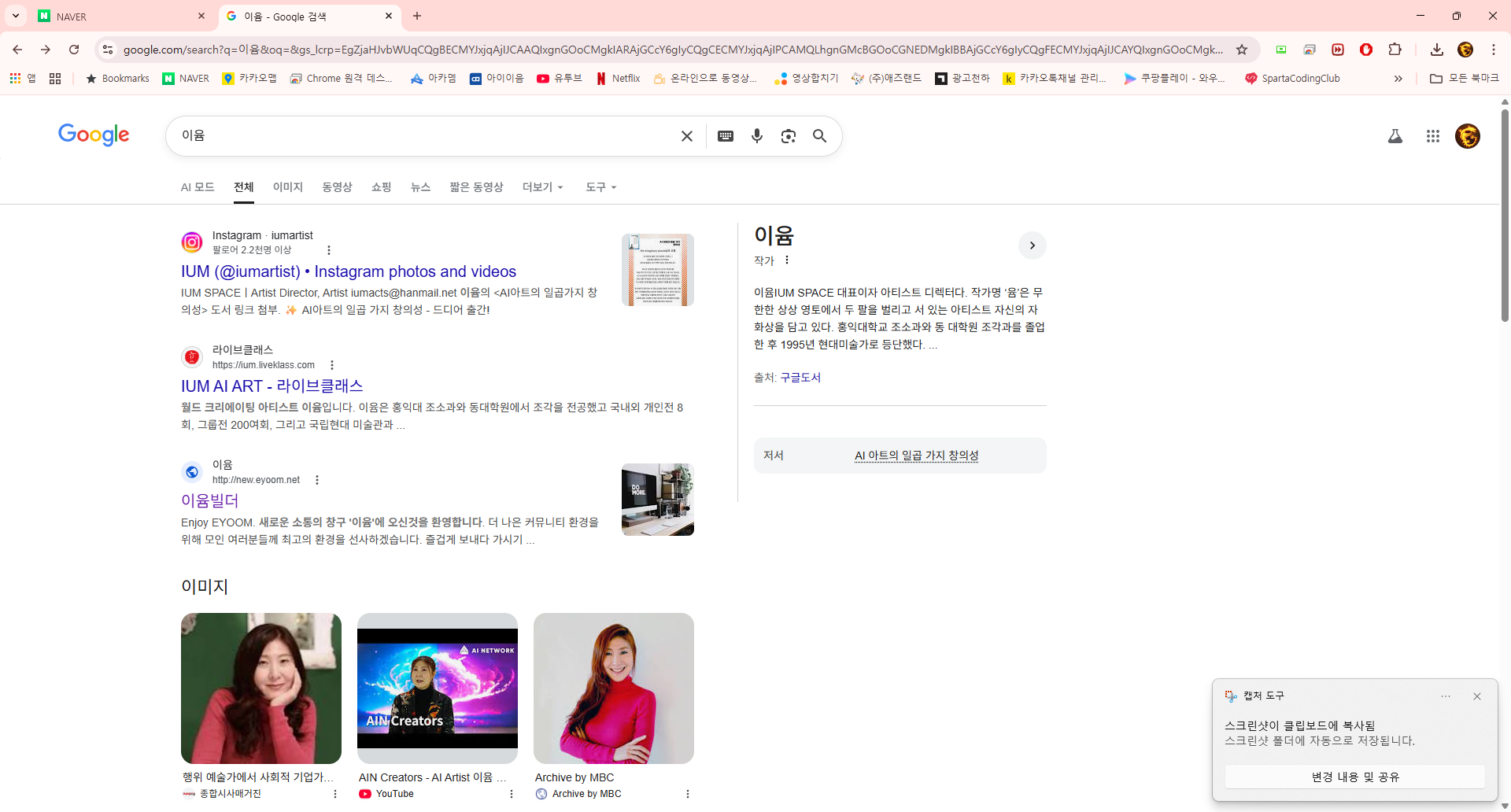This screenshot has height=812, width=1511.
Task: Open Google account profile picture
Action: tap(1468, 136)
